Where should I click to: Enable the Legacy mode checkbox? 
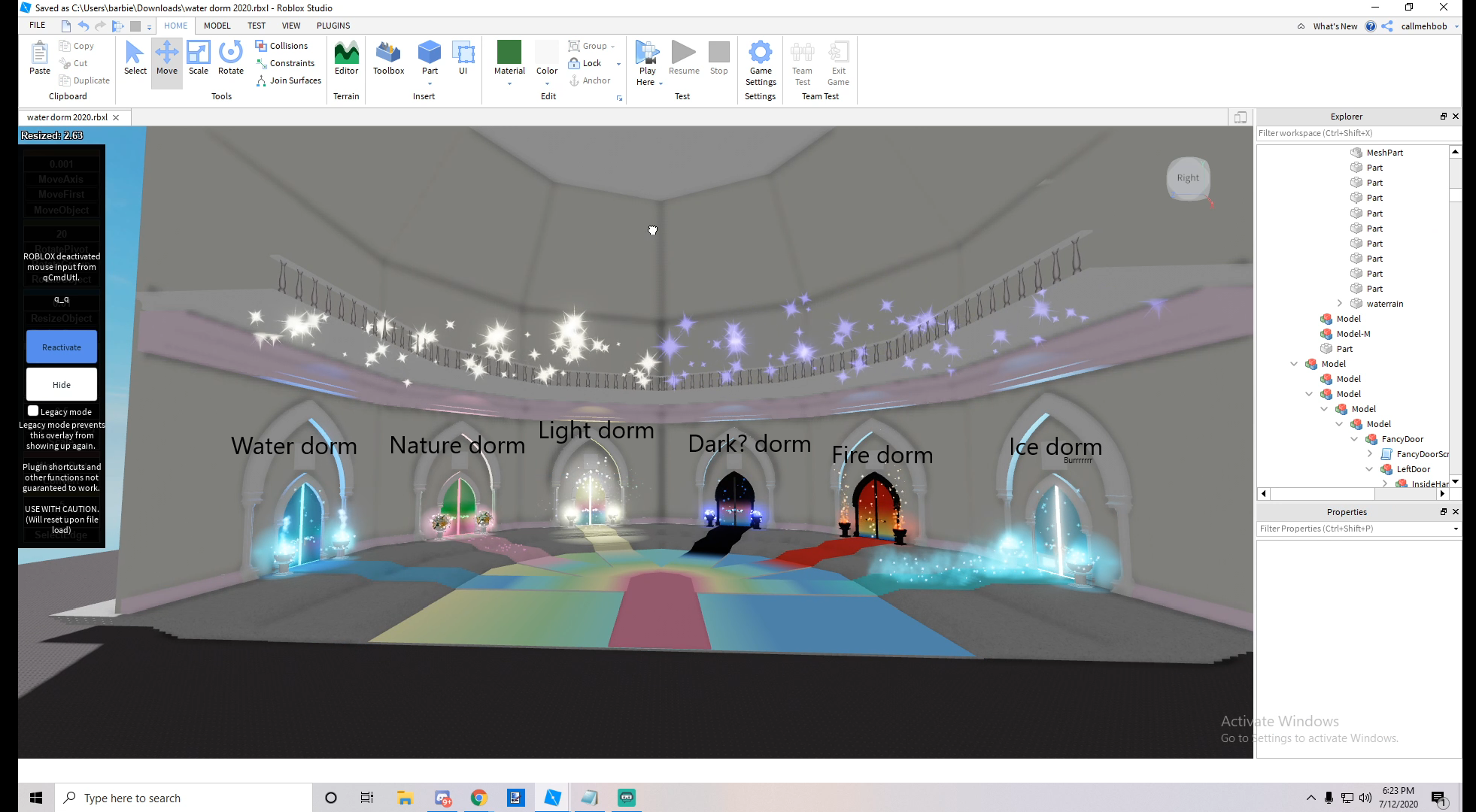(x=33, y=411)
